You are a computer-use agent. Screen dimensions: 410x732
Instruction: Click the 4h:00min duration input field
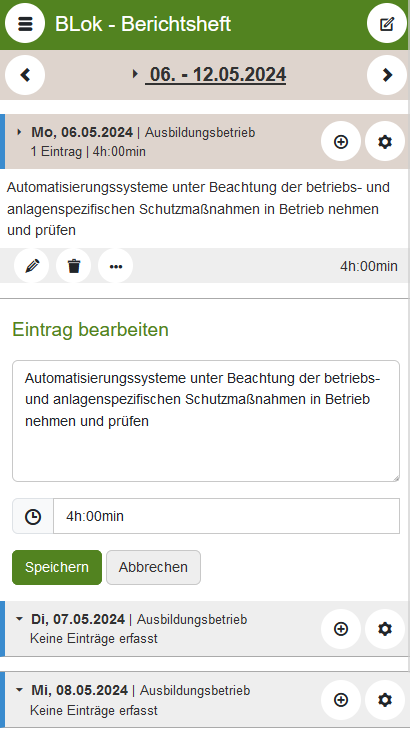tap(226, 516)
